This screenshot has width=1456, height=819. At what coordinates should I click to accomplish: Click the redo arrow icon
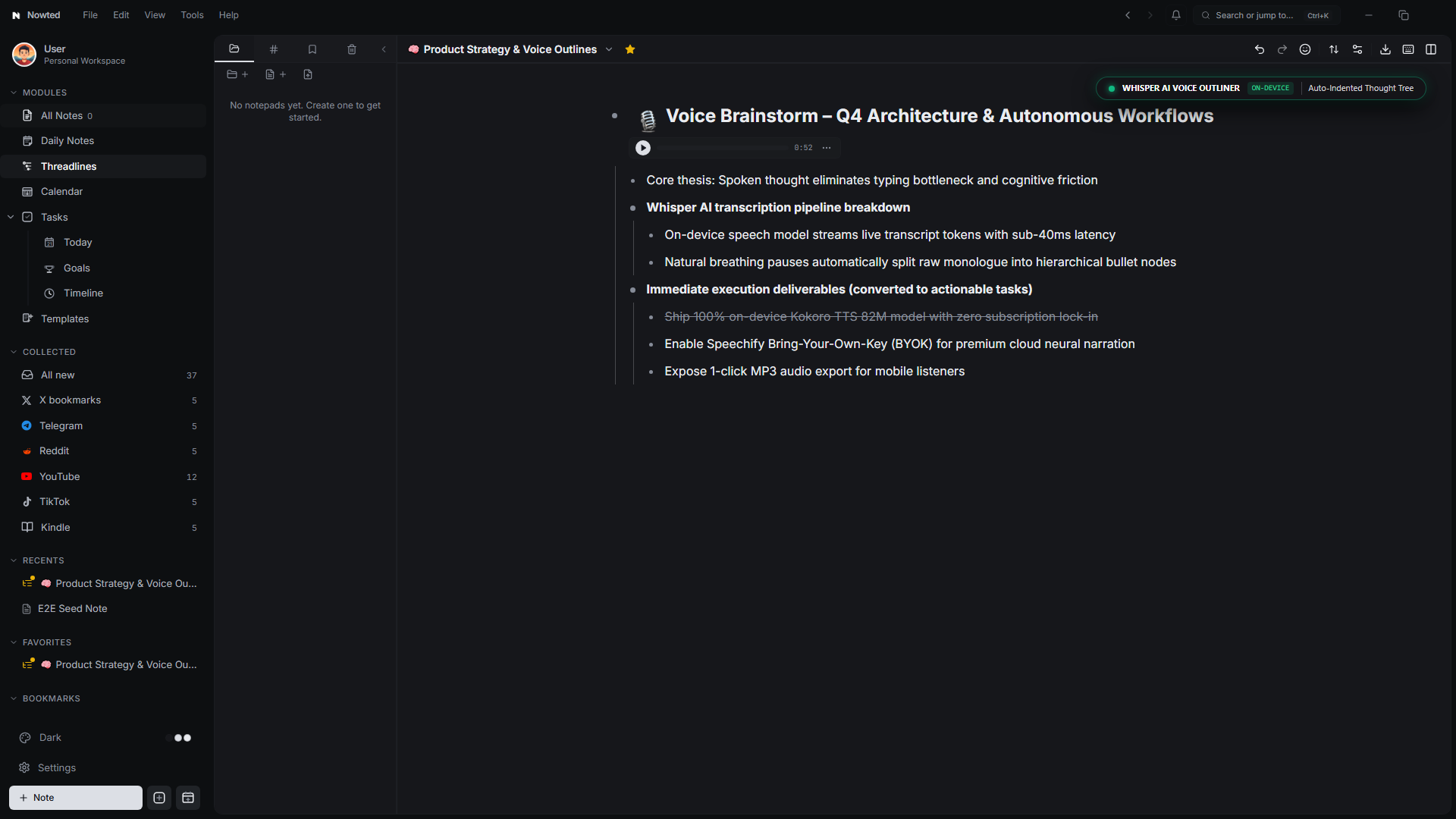pos(1282,49)
